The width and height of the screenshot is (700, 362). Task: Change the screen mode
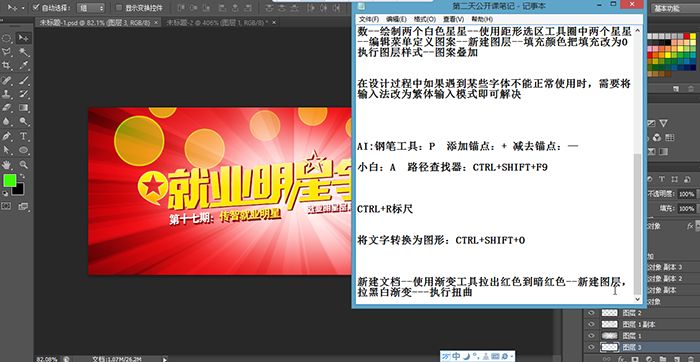click(23, 206)
